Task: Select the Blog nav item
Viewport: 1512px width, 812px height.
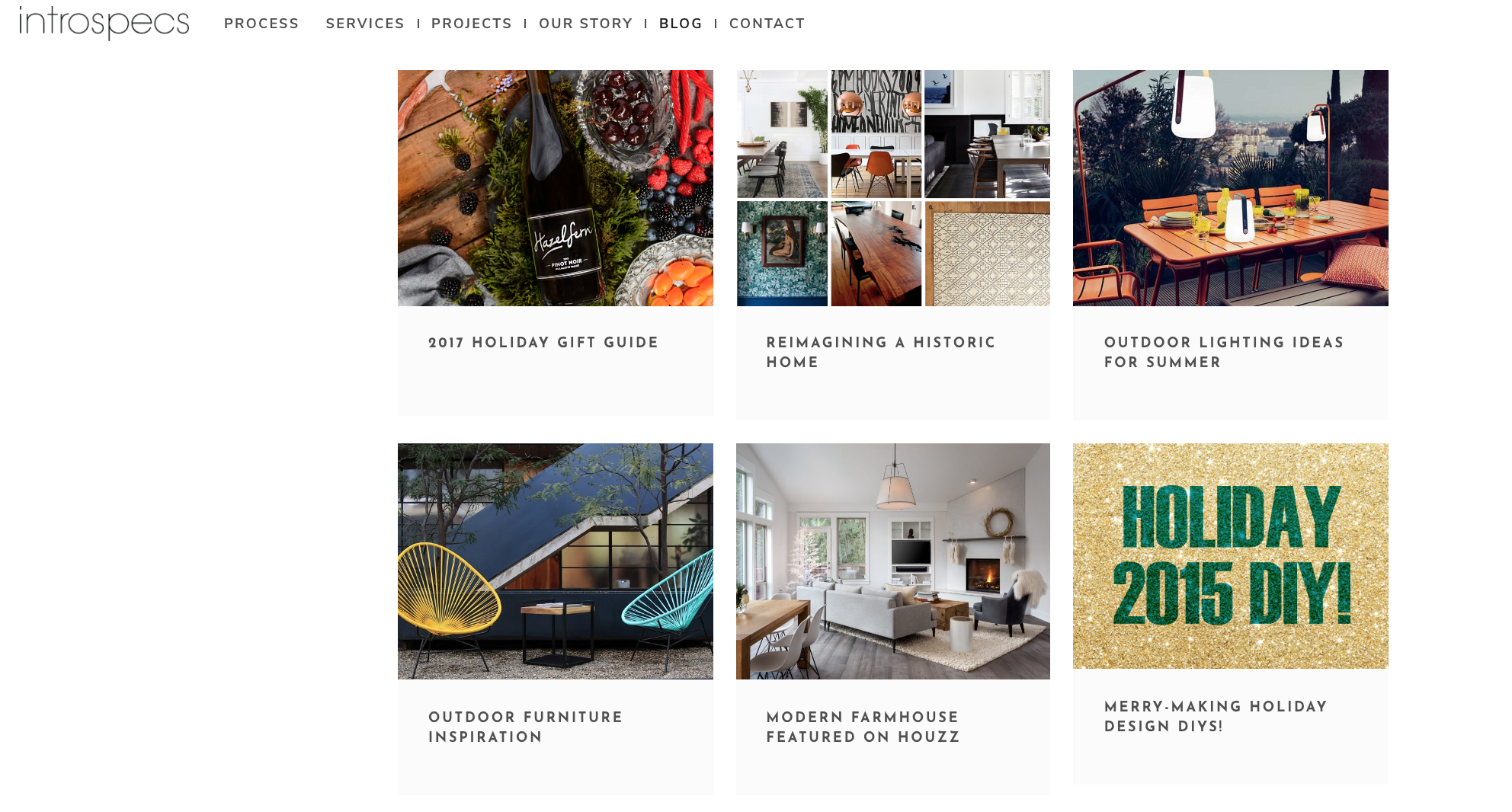Action: coord(681,24)
